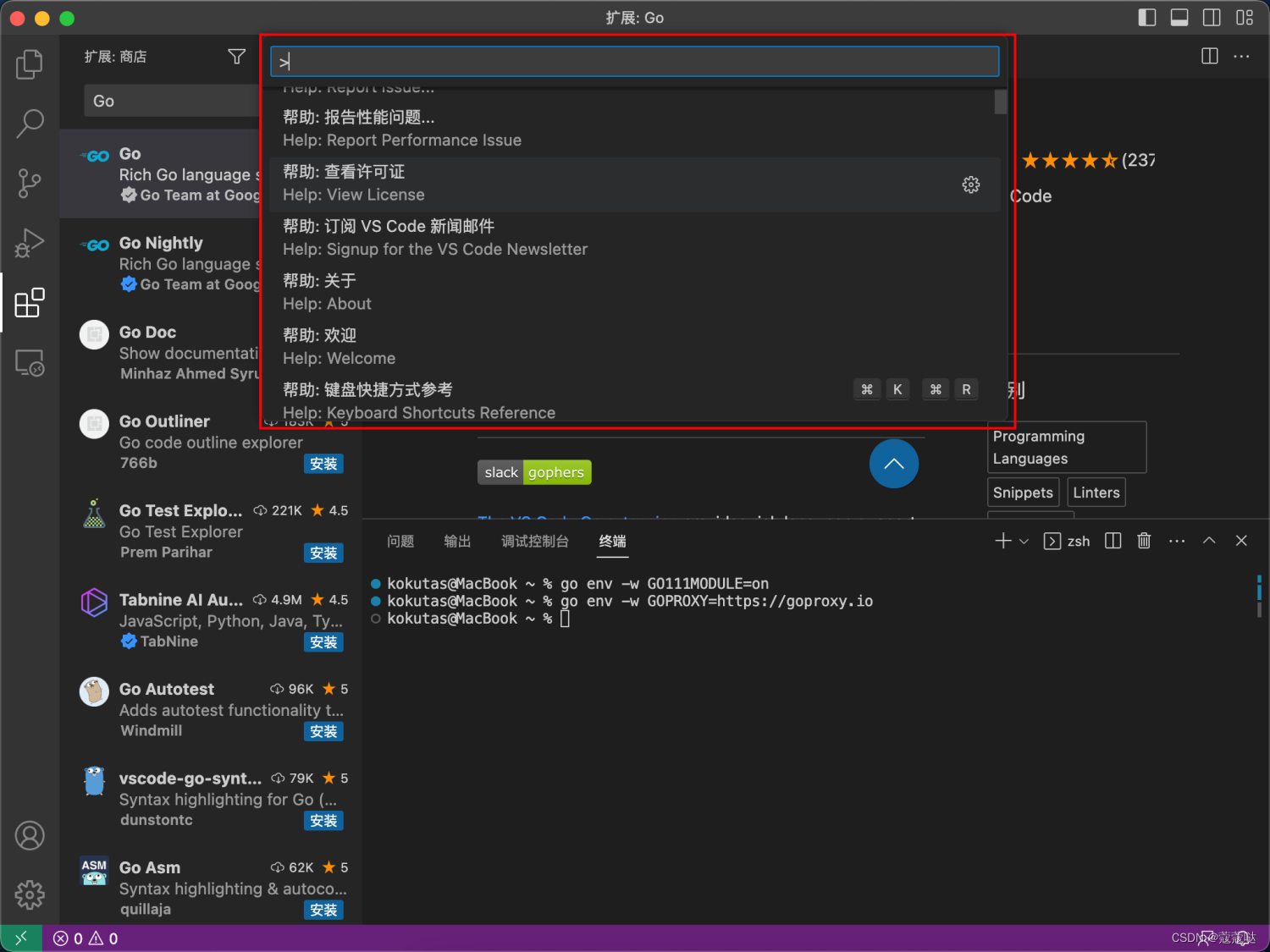The width and height of the screenshot is (1270, 952).
Task: Run Signup for VS Code Newsletter command
Action: [x=634, y=238]
